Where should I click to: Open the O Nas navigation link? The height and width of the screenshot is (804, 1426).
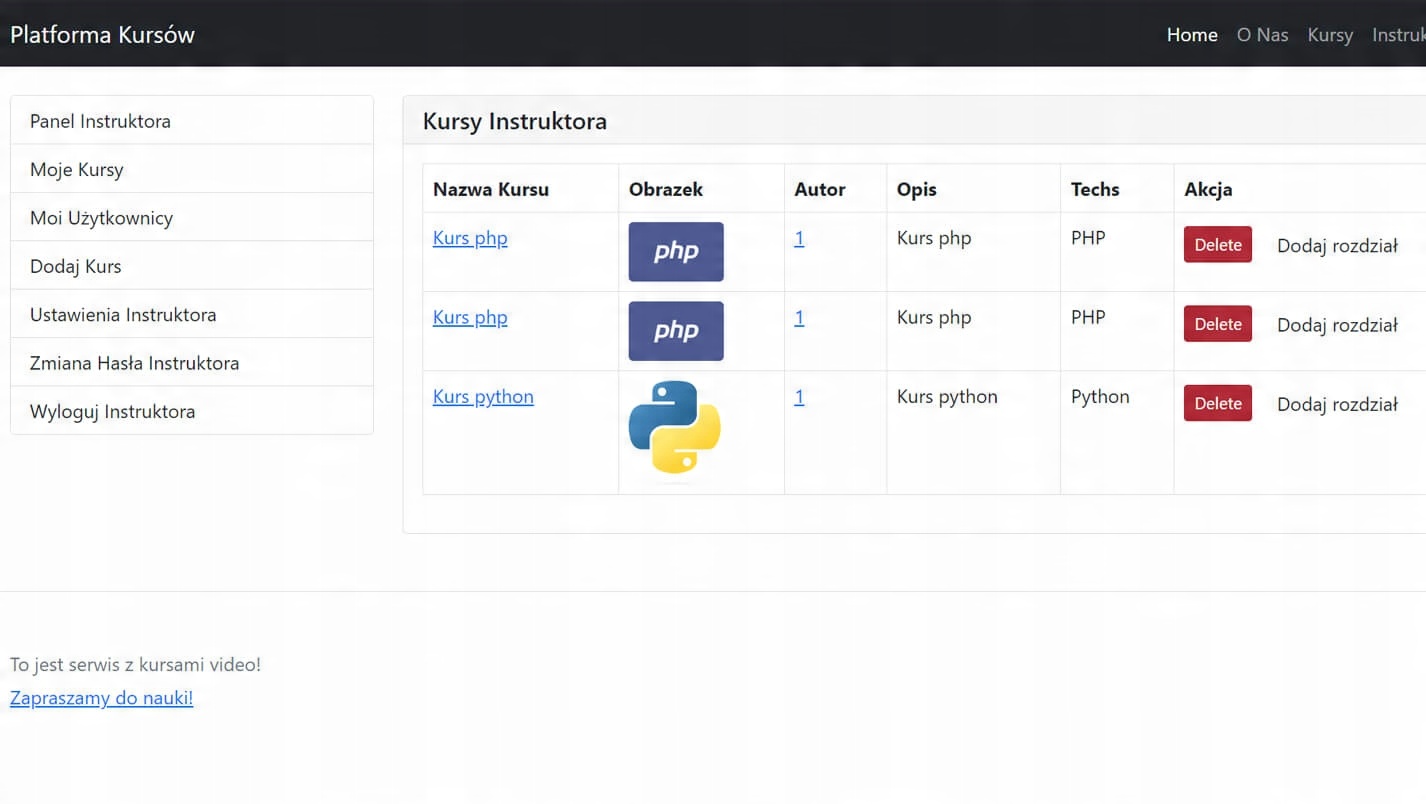point(1262,35)
